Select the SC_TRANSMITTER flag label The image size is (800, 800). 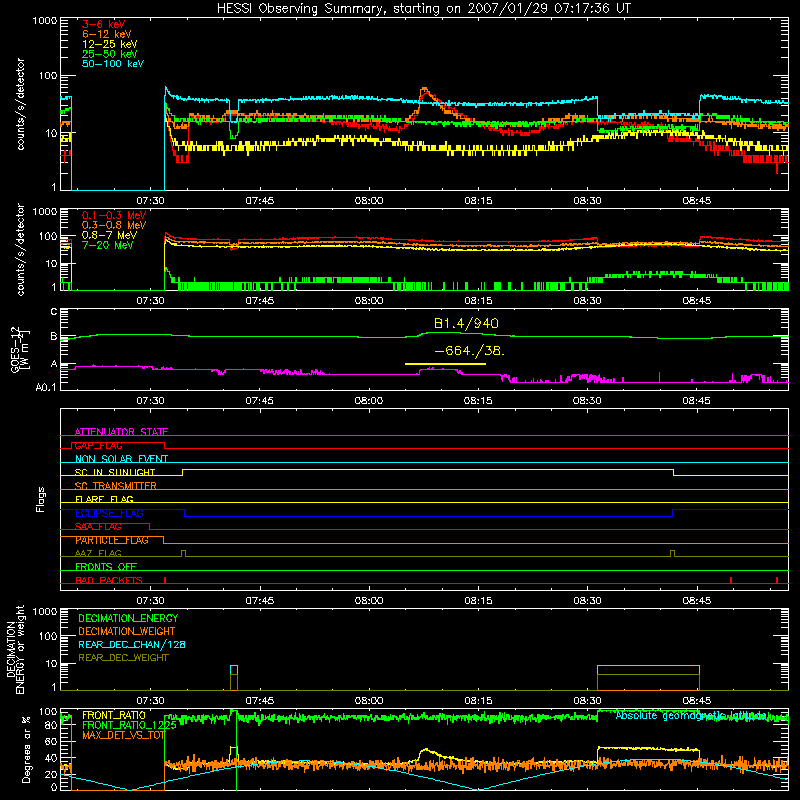pos(116,486)
